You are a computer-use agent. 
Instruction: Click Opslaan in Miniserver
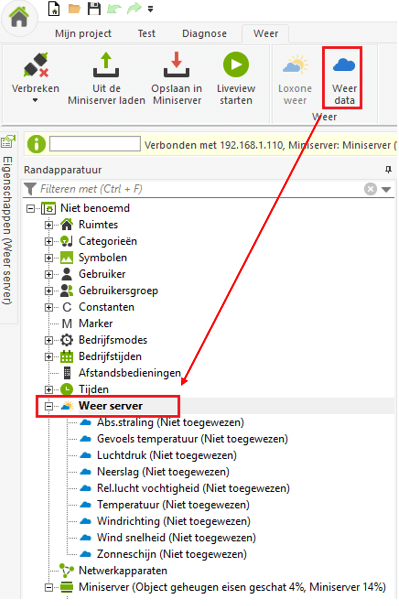point(177,79)
